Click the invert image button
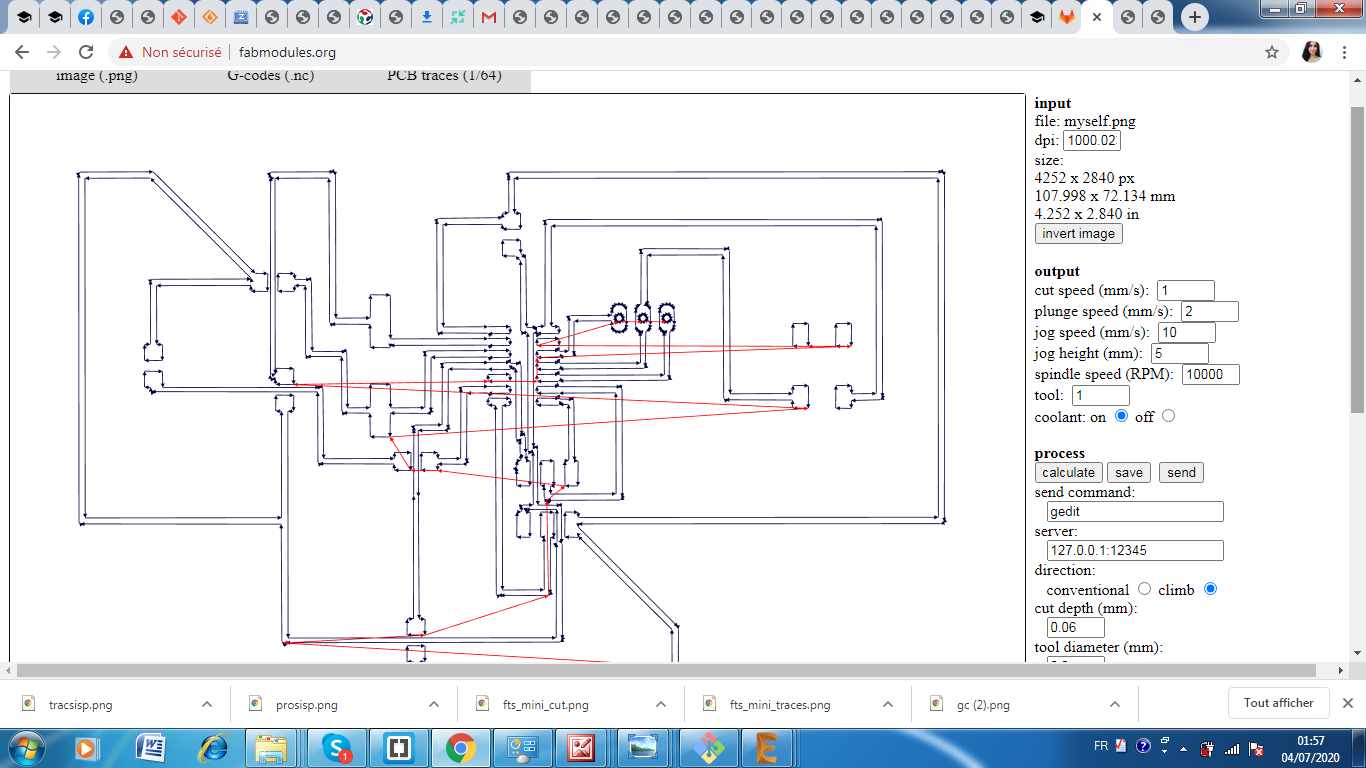 click(1078, 233)
